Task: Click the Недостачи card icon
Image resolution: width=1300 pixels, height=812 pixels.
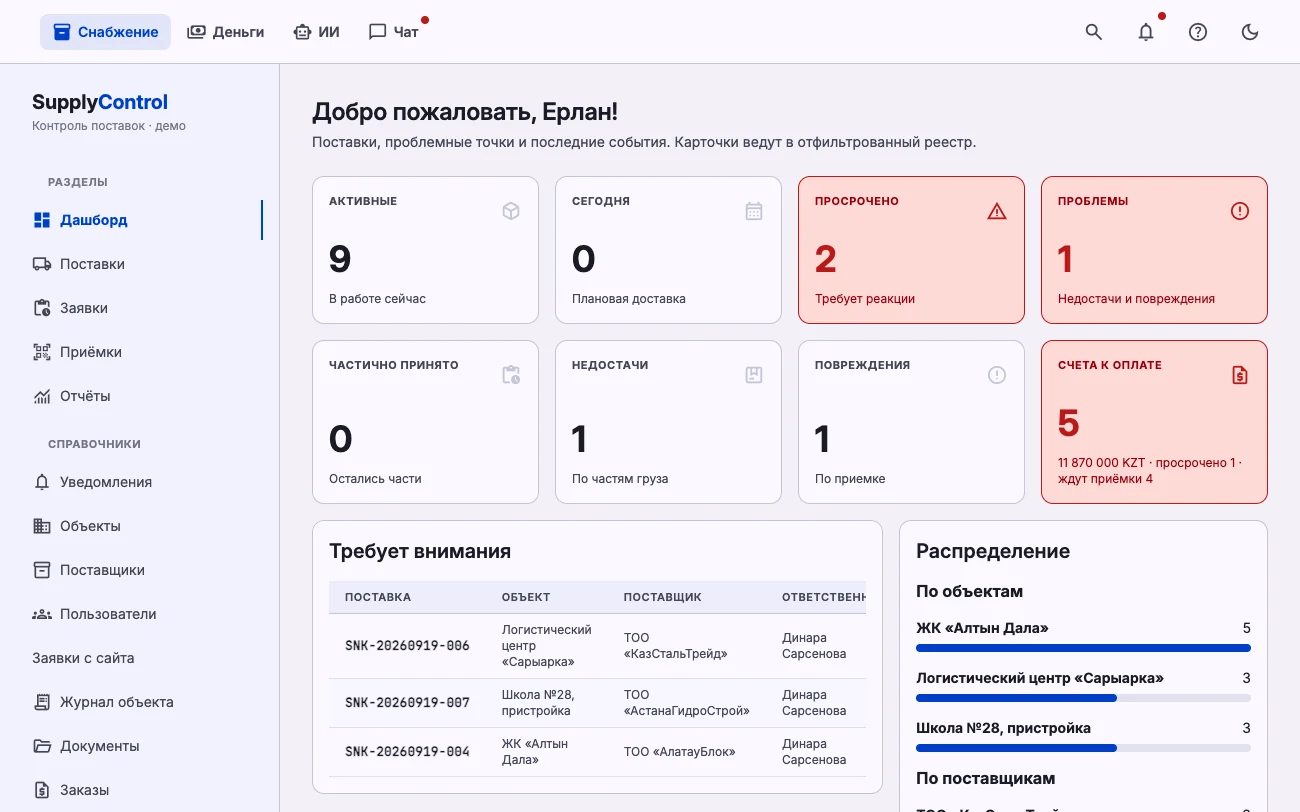Action: pyautogui.click(x=754, y=375)
